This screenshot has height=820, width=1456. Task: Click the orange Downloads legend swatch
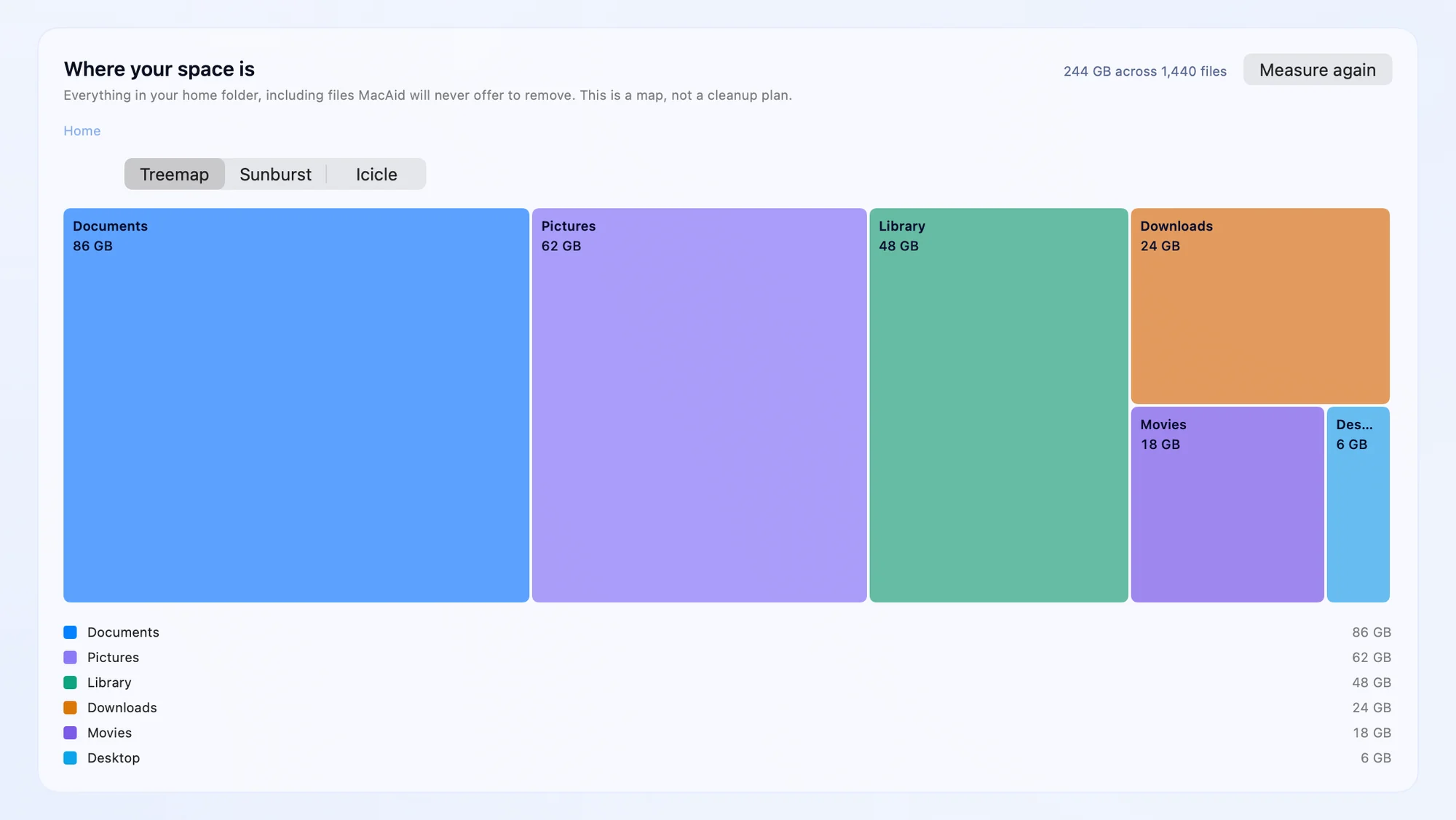coord(70,707)
